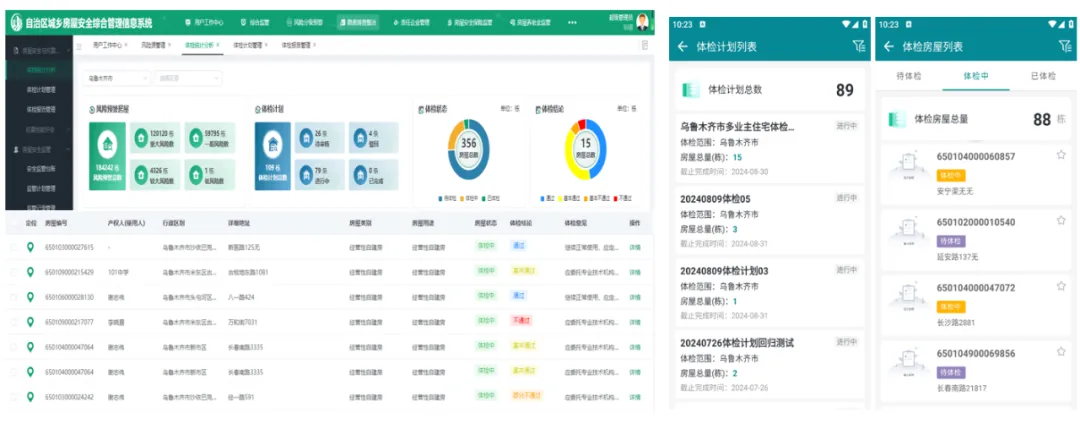Tick the select-all checkbox in the table header
This screenshot has height=429, width=1080.
click(14, 223)
